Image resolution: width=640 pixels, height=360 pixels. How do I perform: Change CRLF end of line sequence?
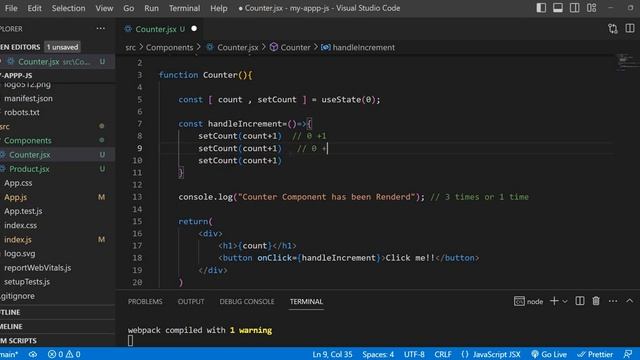pyautogui.click(x=443, y=354)
